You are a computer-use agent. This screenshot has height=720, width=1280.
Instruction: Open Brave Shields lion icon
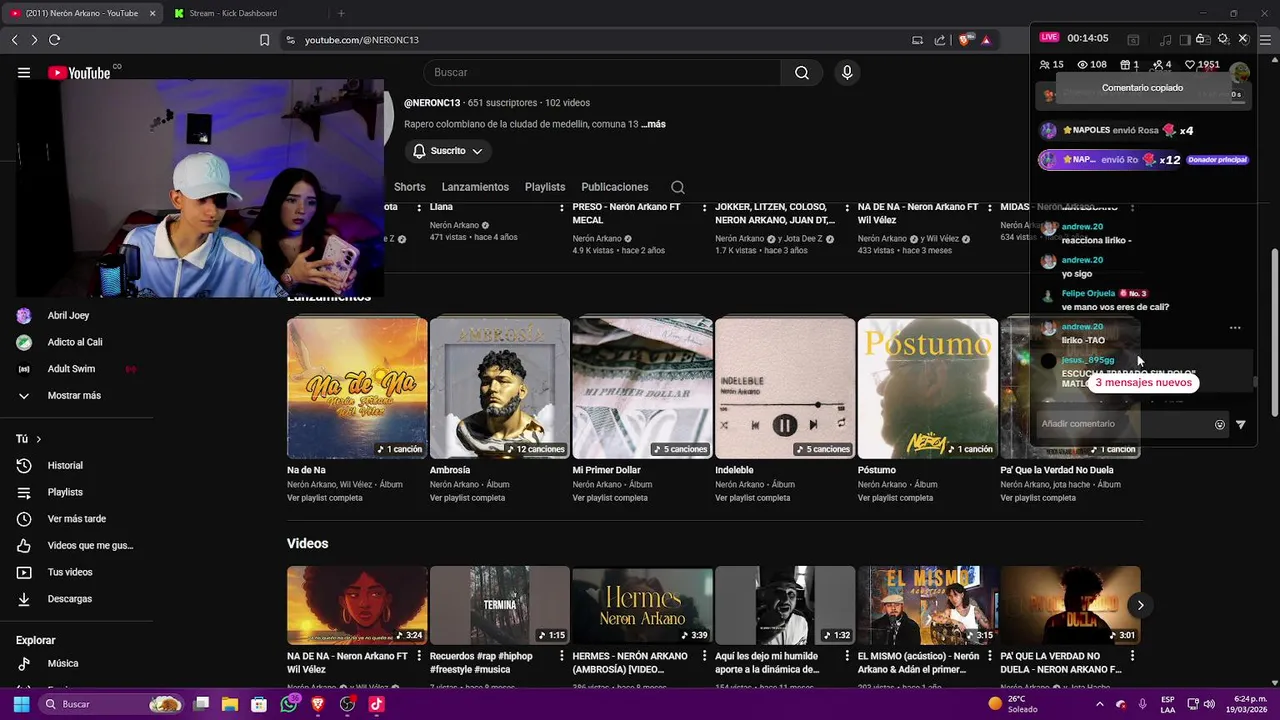964,40
